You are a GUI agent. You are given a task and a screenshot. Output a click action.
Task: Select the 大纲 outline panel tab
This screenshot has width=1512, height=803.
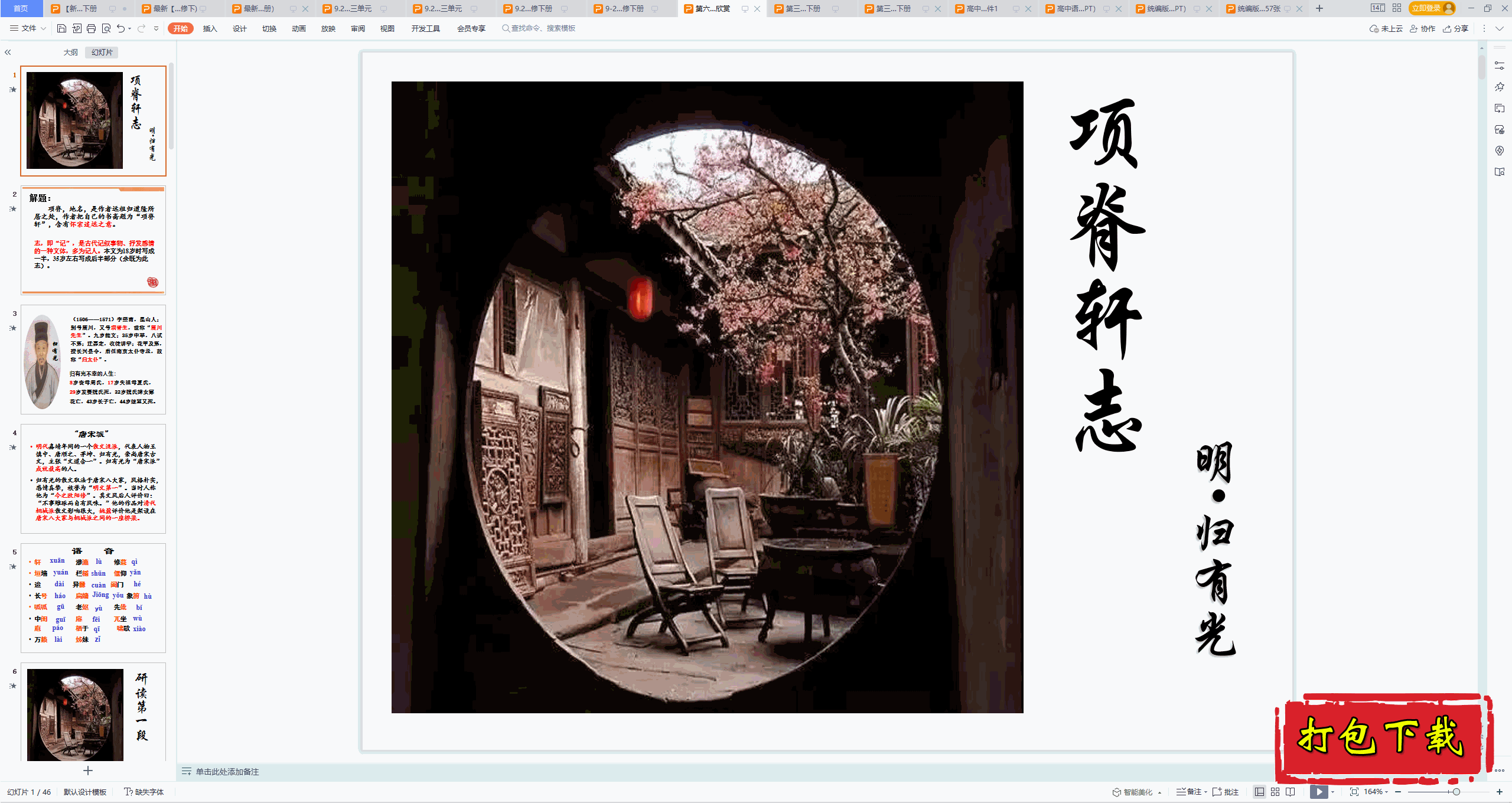click(71, 53)
